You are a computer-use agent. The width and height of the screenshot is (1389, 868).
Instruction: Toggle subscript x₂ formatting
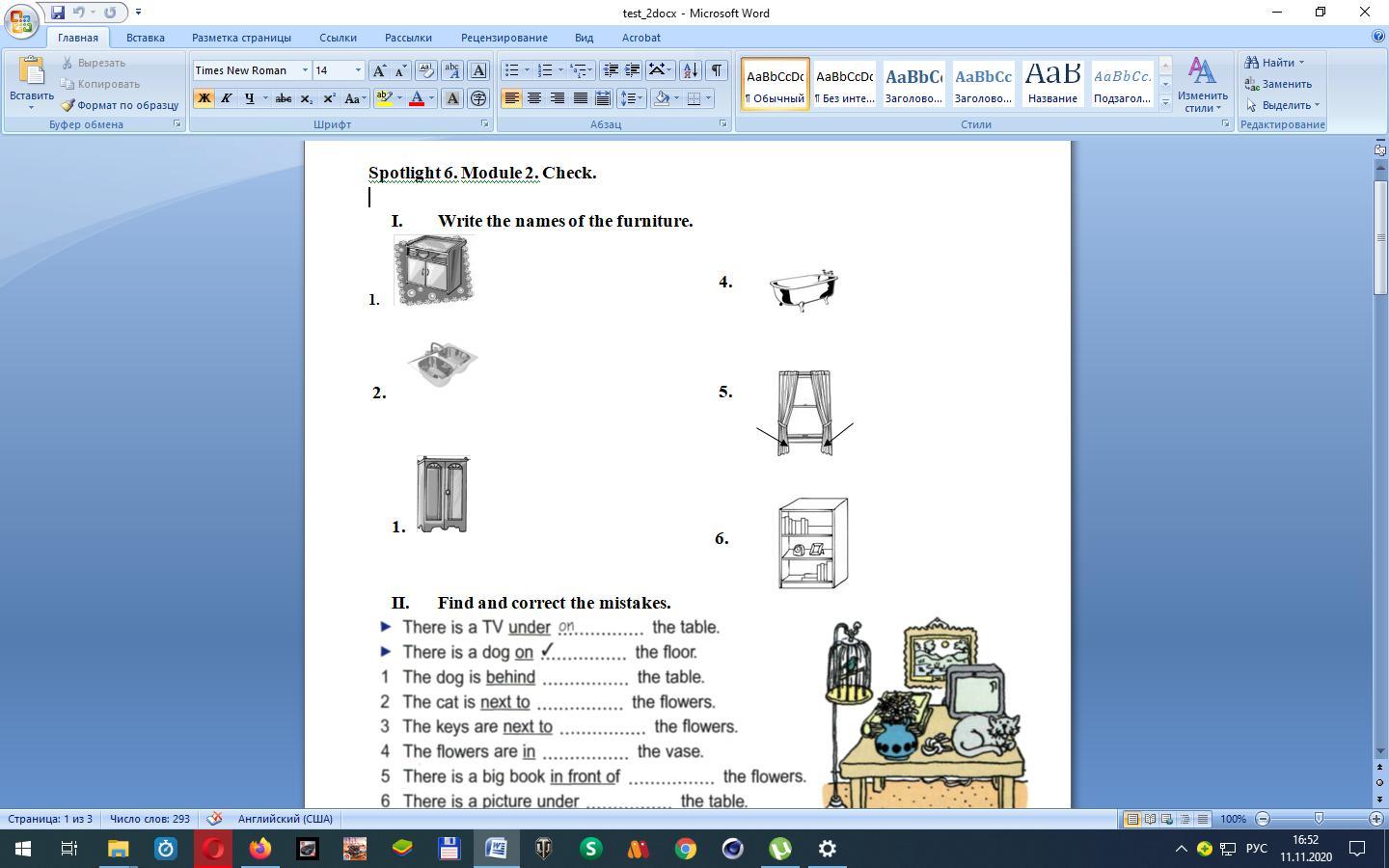click(x=307, y=98)
